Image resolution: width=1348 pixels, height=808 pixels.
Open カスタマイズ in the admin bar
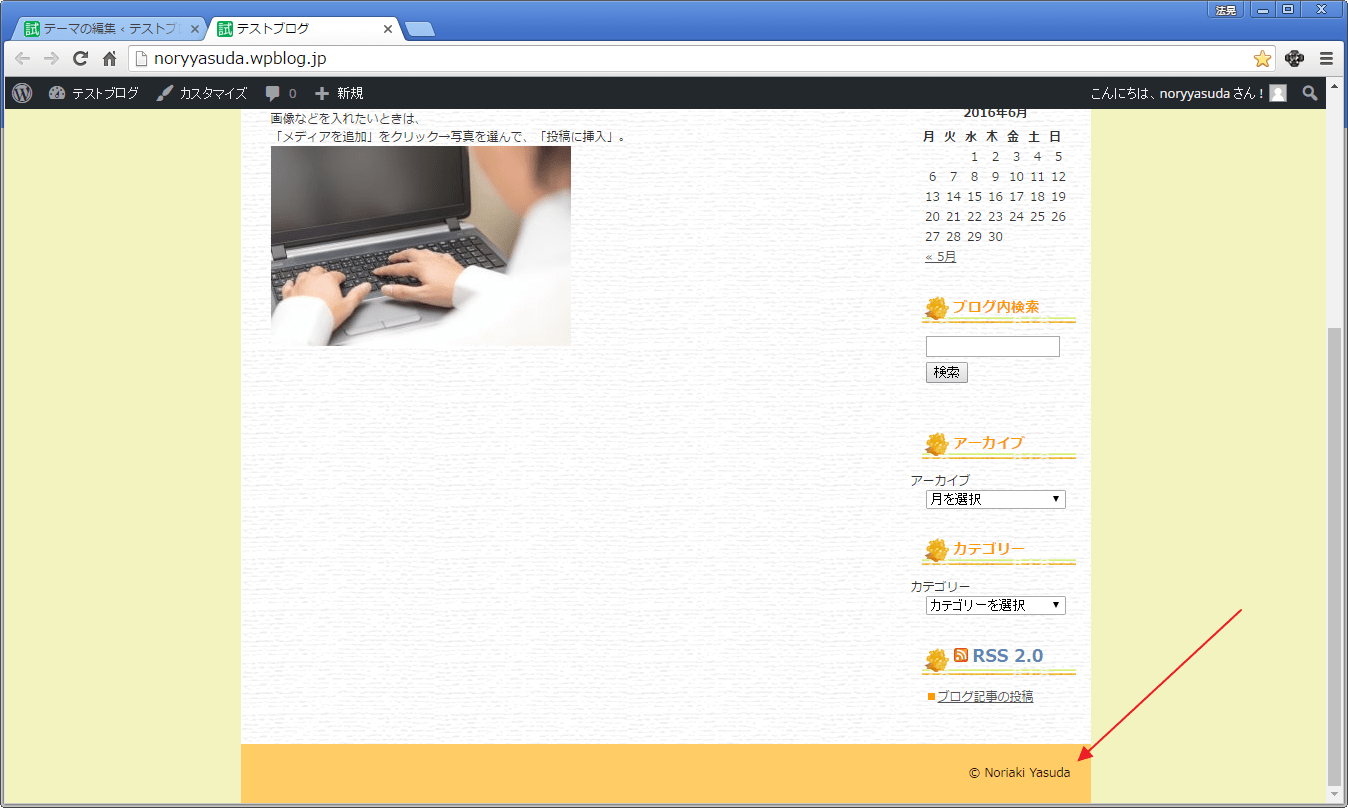point(202,93)
